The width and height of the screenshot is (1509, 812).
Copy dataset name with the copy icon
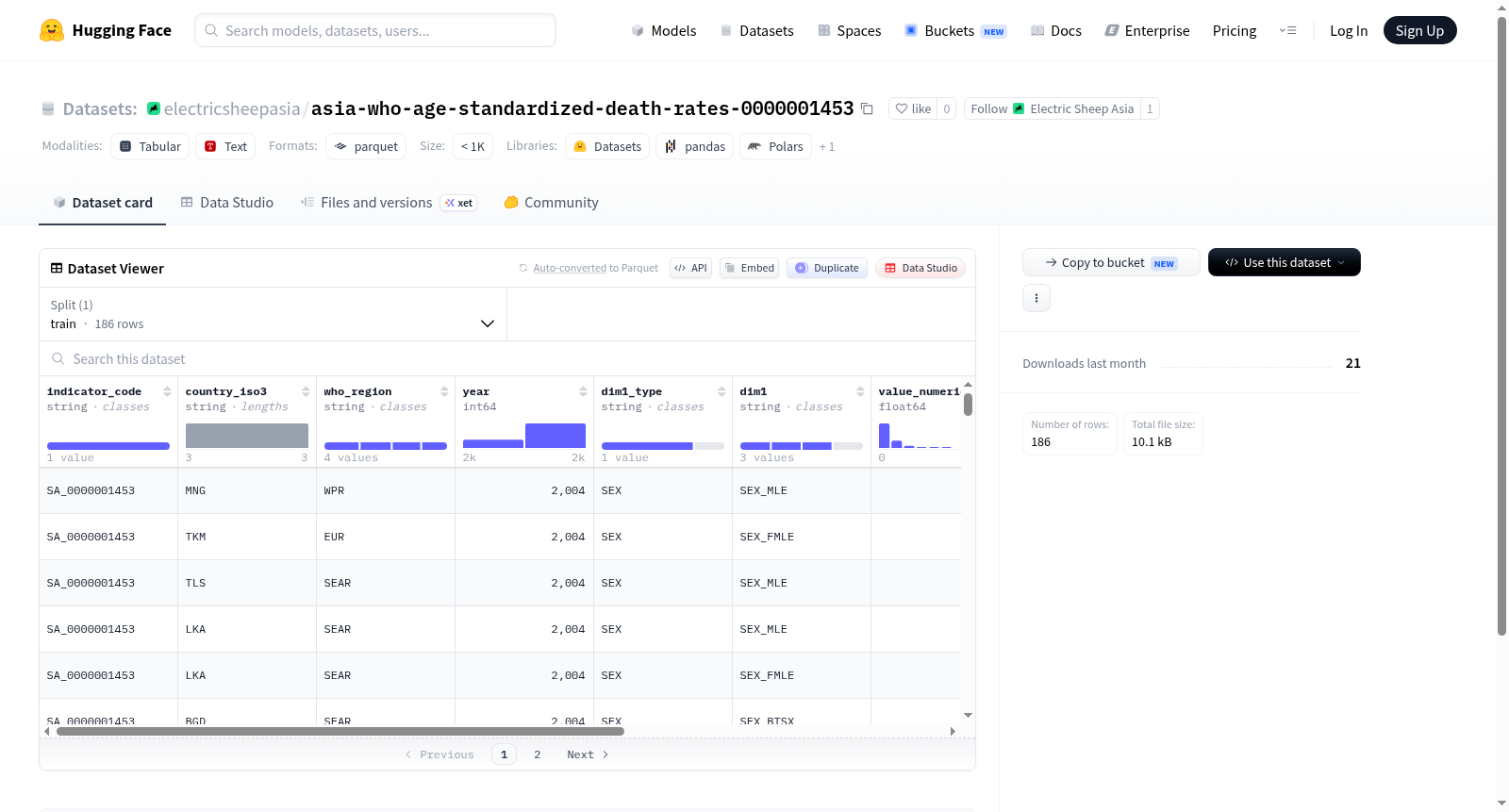pyautogui.click(x=867, y=109)
